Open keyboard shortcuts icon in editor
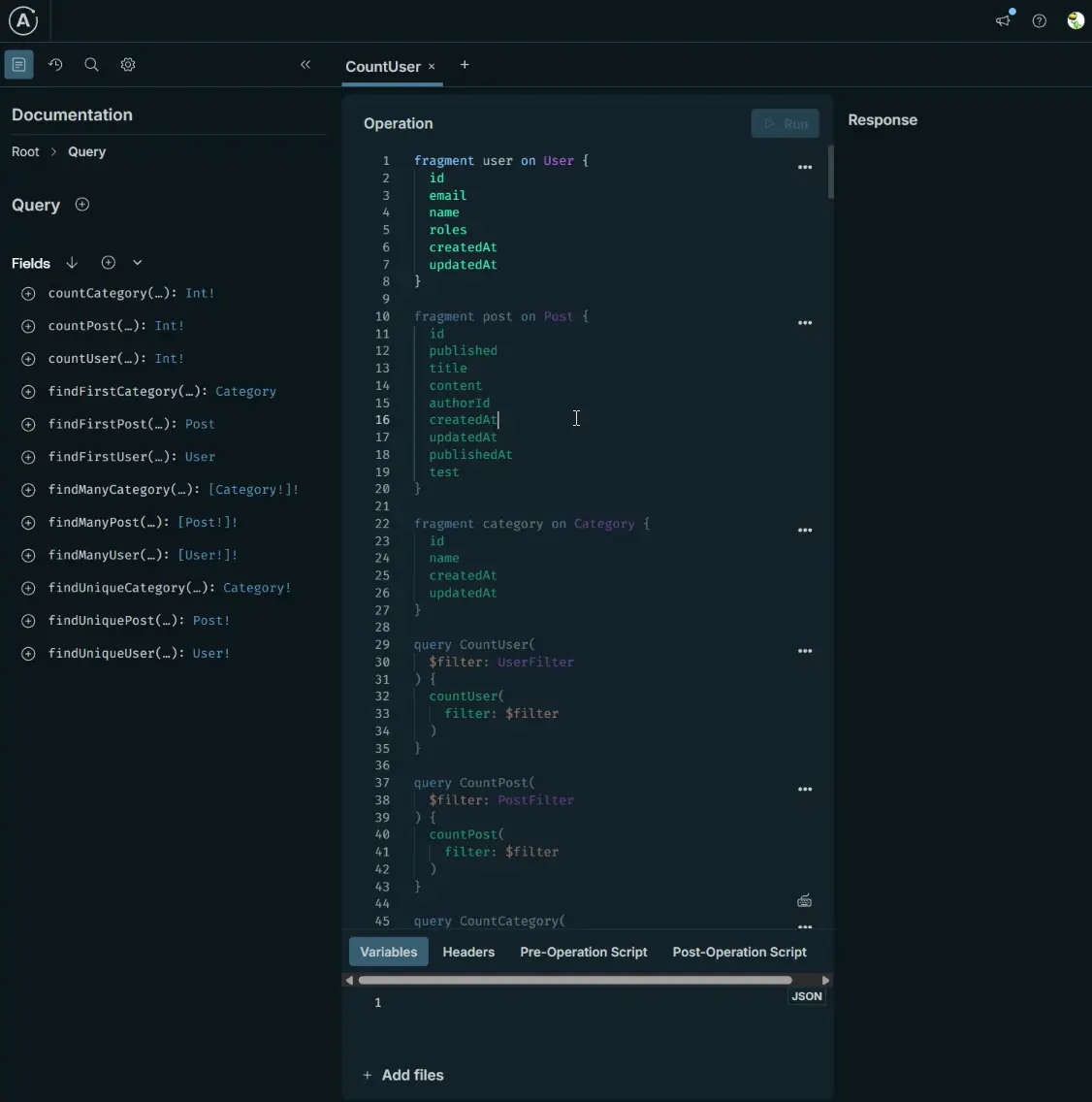The image size is (1092, 1102). (x=805, y=901)
